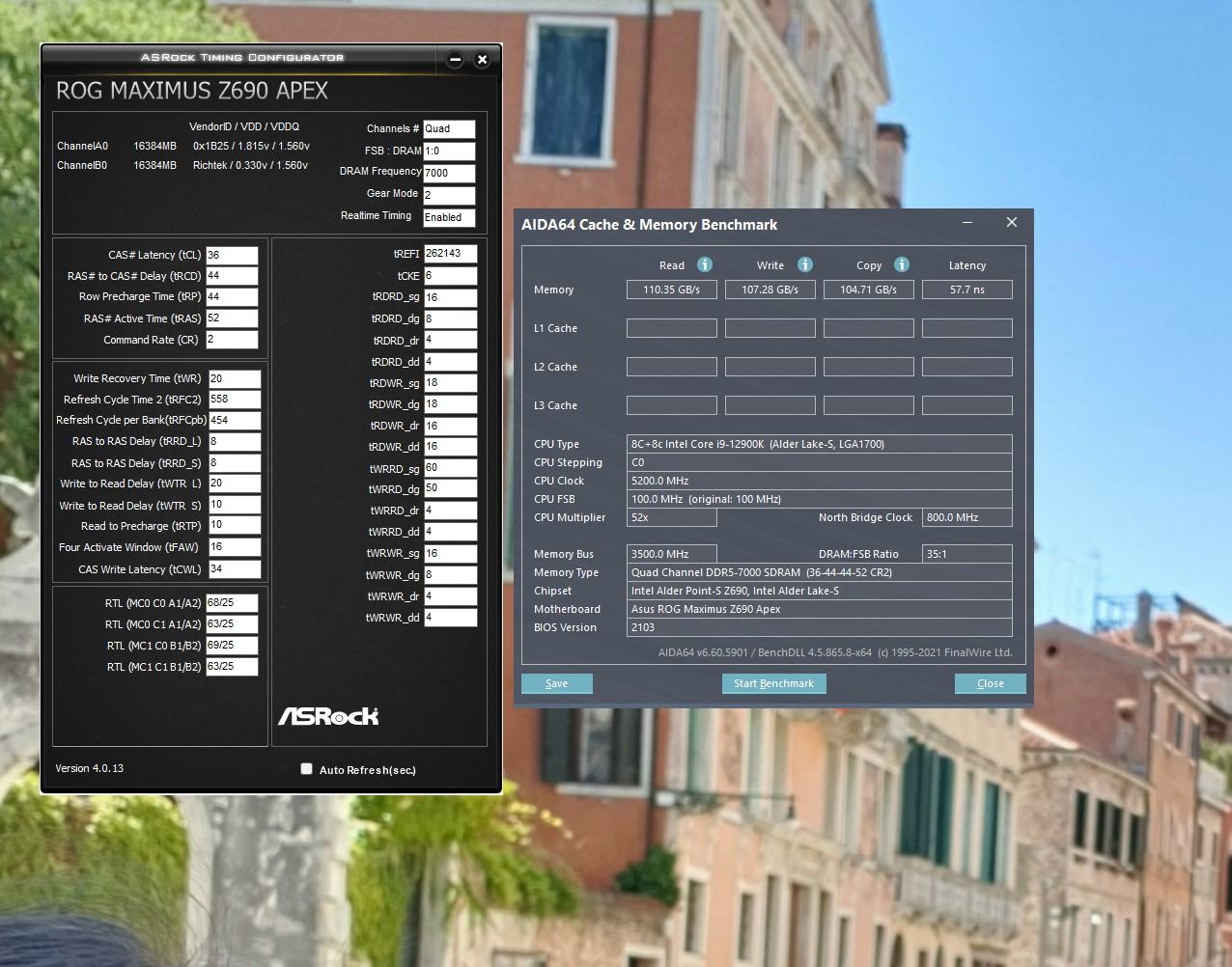Click the tREFI value field
Screen dimensions: 1232x967
(x=450, y=254)
